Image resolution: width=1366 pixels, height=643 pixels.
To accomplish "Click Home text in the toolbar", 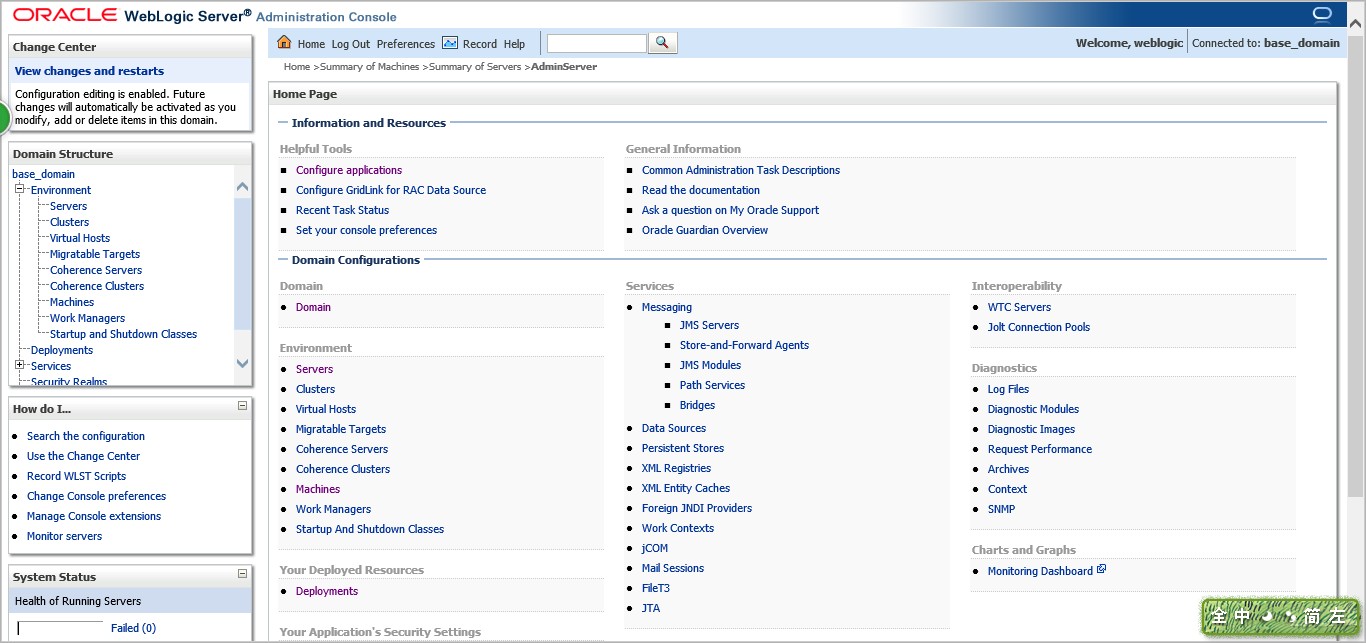I will click(x=311, y=44).
